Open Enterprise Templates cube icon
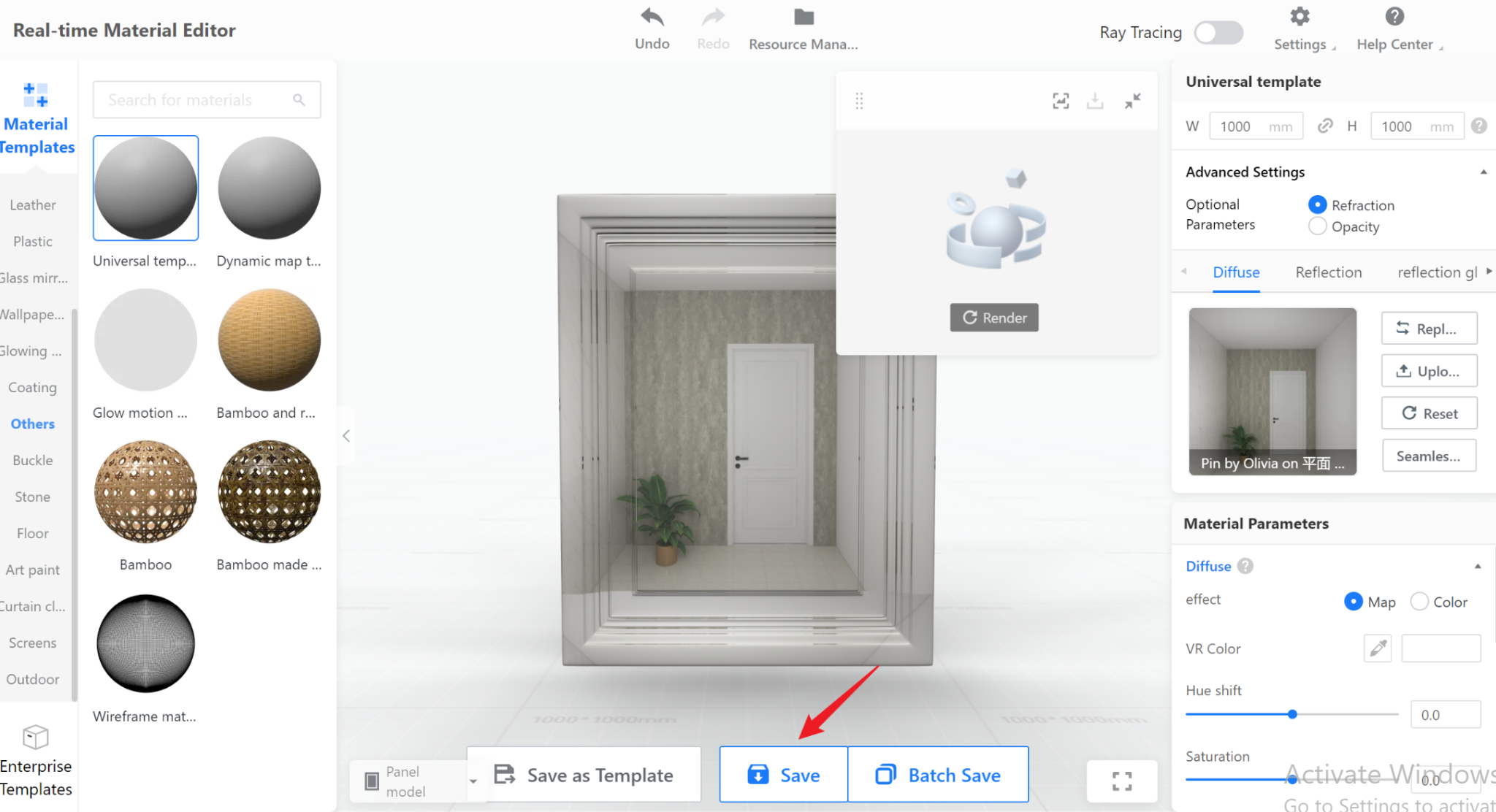Image resolution: width=1496 pixels, height=812 pixels. click(35, 737)
